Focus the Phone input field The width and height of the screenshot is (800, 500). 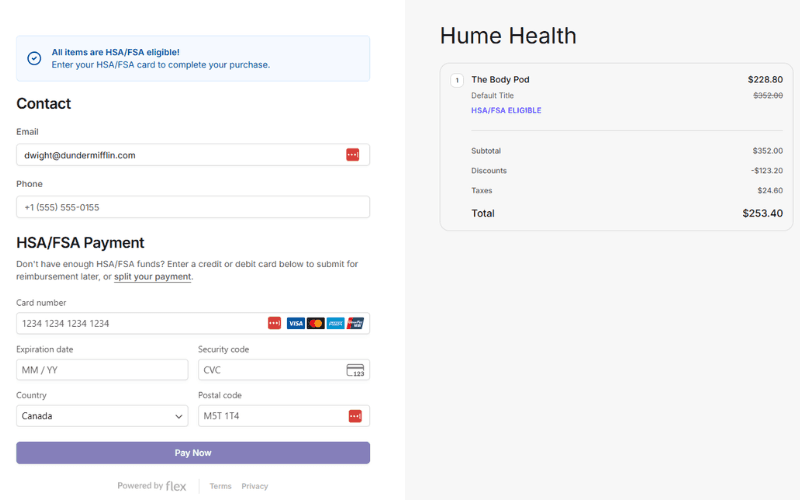(x=193, y=207)
